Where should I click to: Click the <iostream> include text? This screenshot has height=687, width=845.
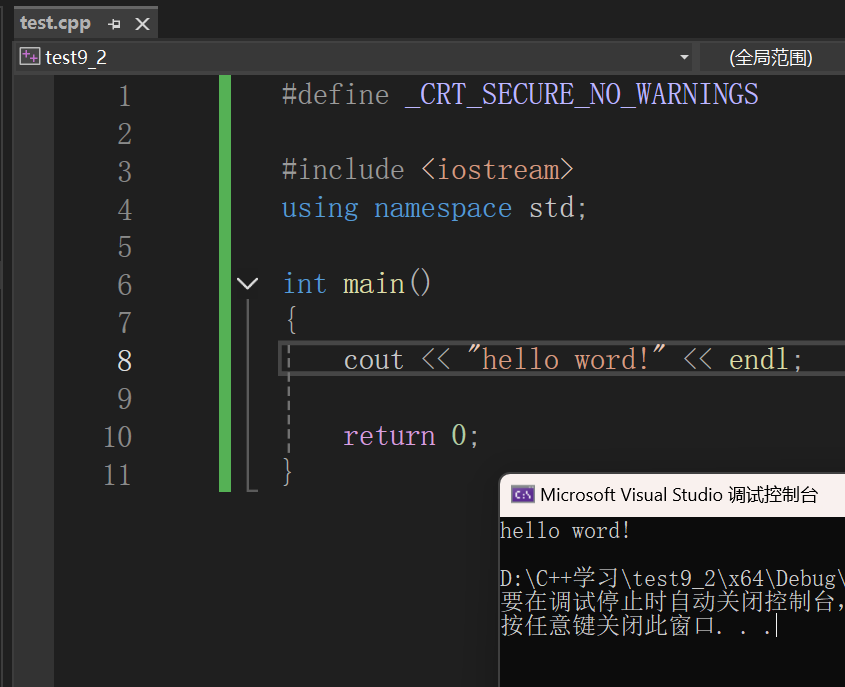[x=497, y=170]
